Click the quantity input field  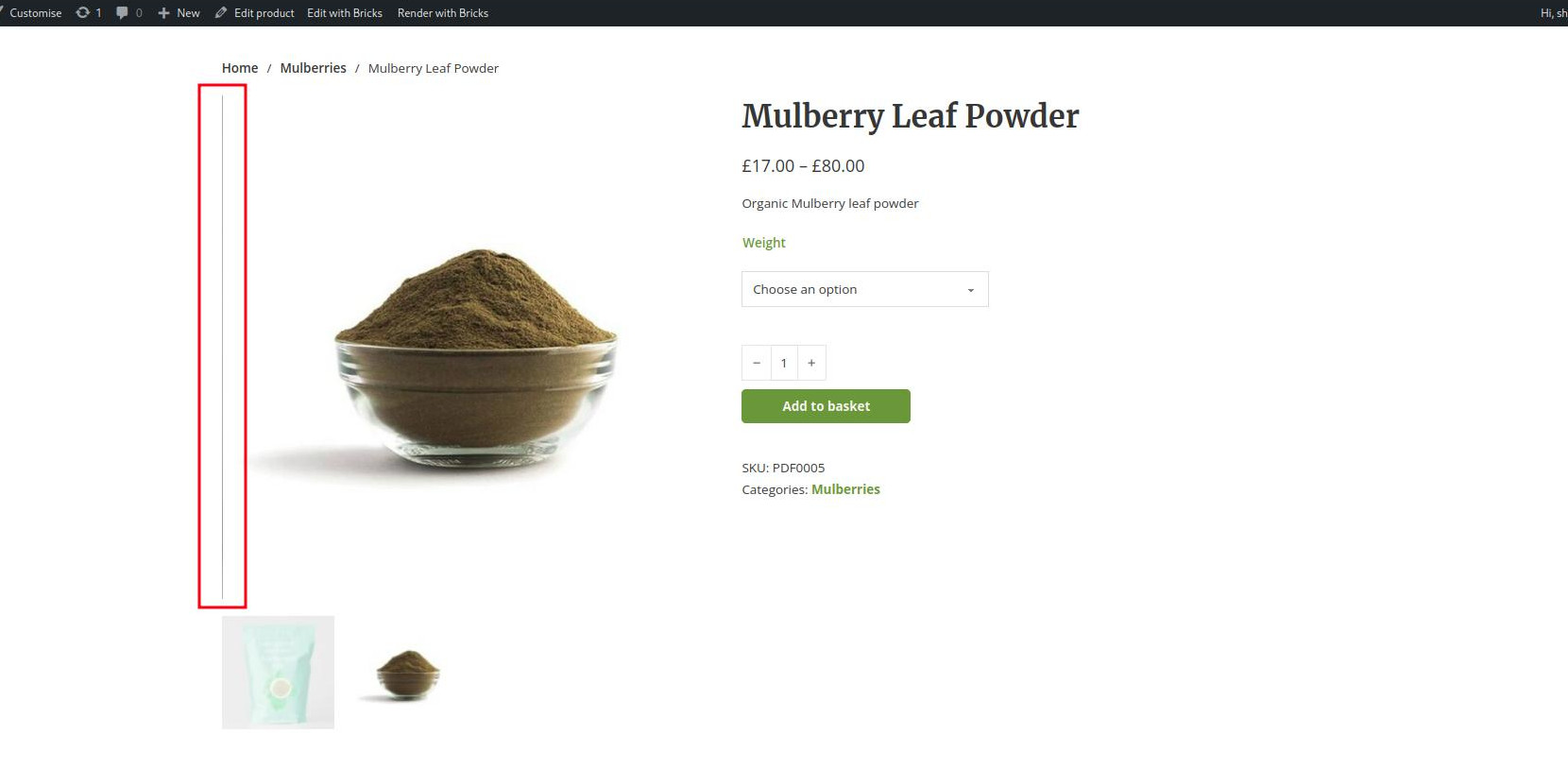[784, 363]
